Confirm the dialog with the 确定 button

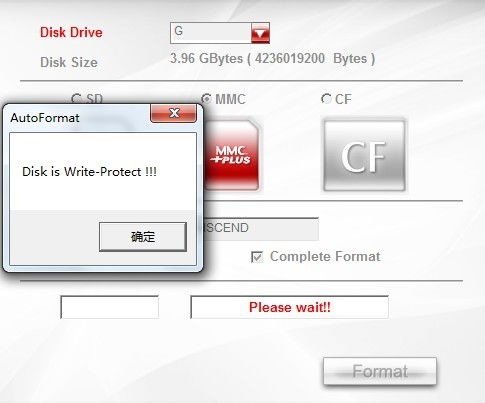pyautogui.click(x=143, y=237)
